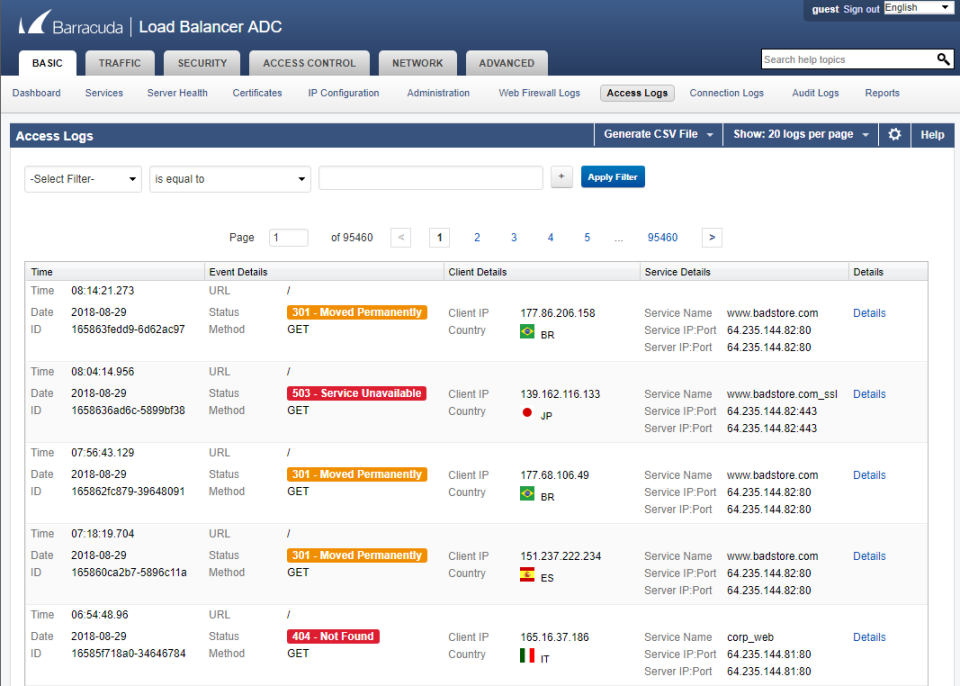Click the plus icon next to the filter field
The image size is (960, 686).
point(561,176)
